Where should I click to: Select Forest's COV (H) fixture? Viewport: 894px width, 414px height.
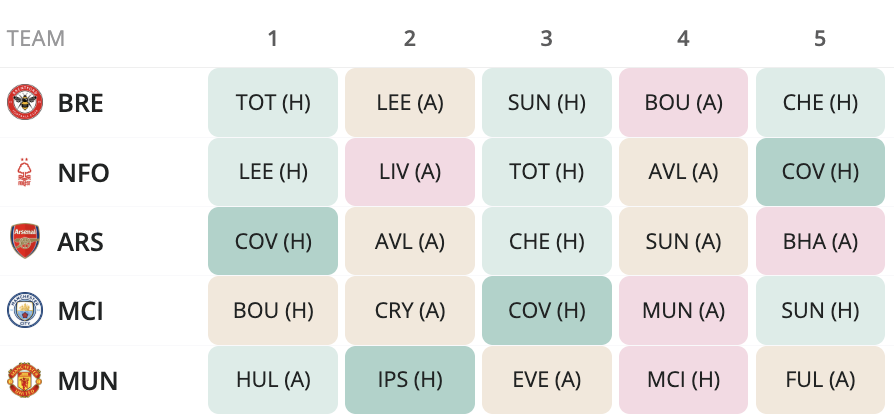(820, 172)
